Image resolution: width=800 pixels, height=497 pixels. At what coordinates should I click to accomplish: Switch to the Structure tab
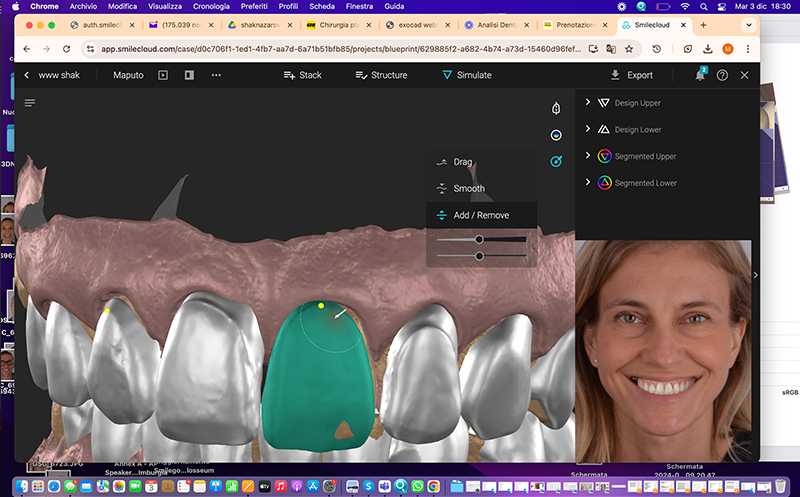[x=381, y=75]
